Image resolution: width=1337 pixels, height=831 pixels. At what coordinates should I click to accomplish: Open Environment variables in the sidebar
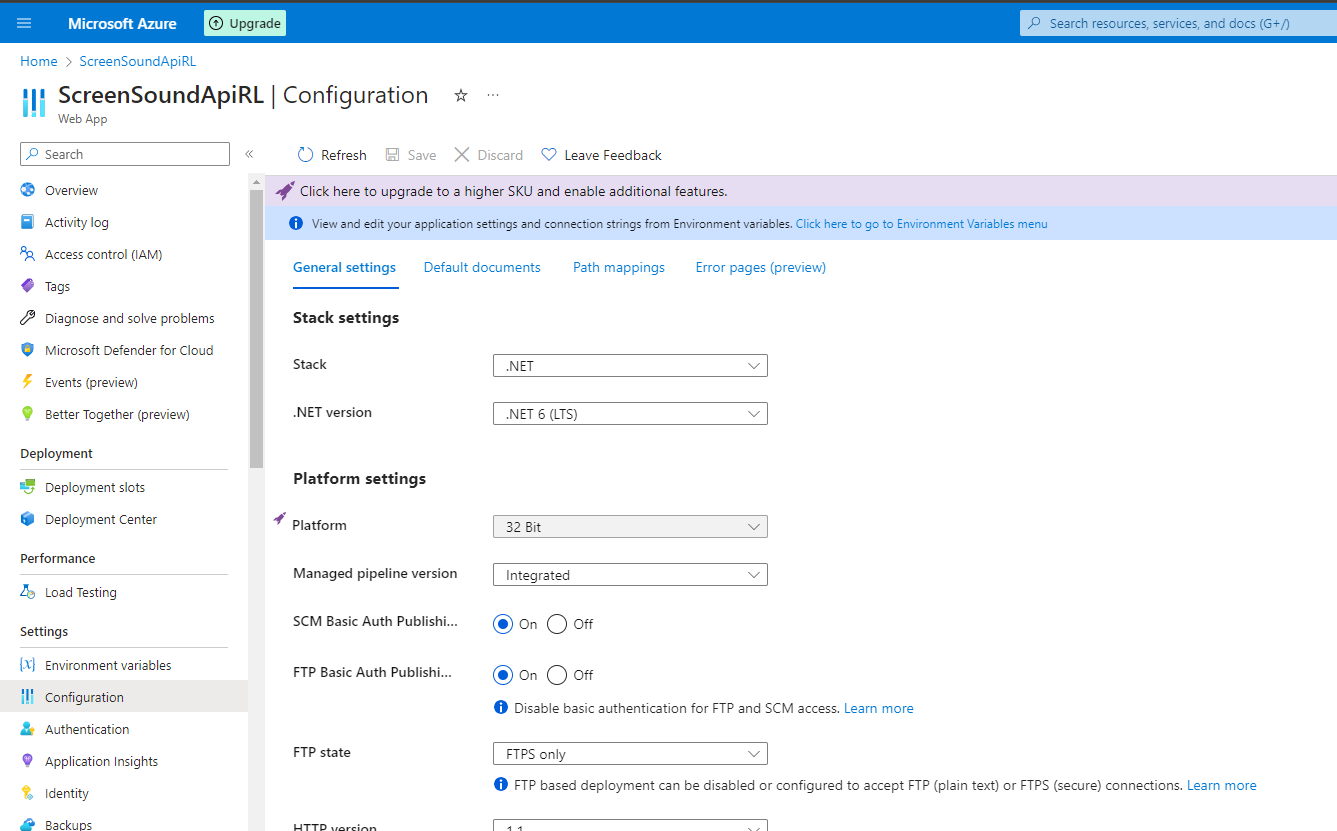tap(124, 665)
